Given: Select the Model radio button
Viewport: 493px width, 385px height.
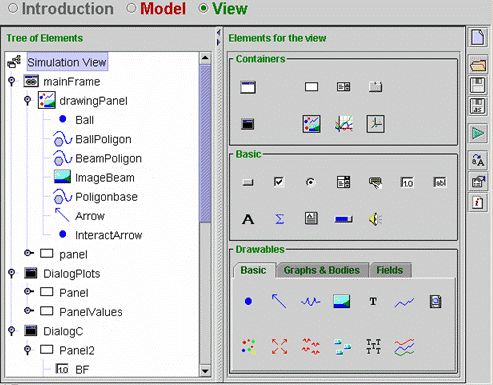Looking at the screenshot, I should pos(131,8).
